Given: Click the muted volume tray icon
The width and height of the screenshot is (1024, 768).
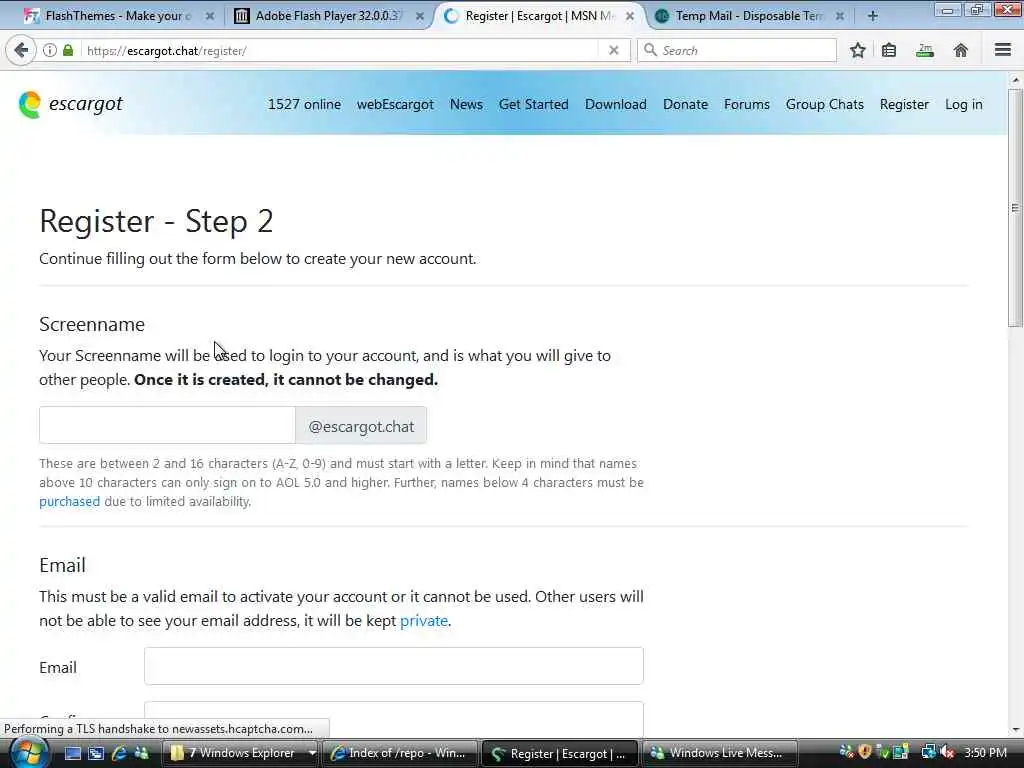Looking at the screenshot, I should [x=948, y=753].
